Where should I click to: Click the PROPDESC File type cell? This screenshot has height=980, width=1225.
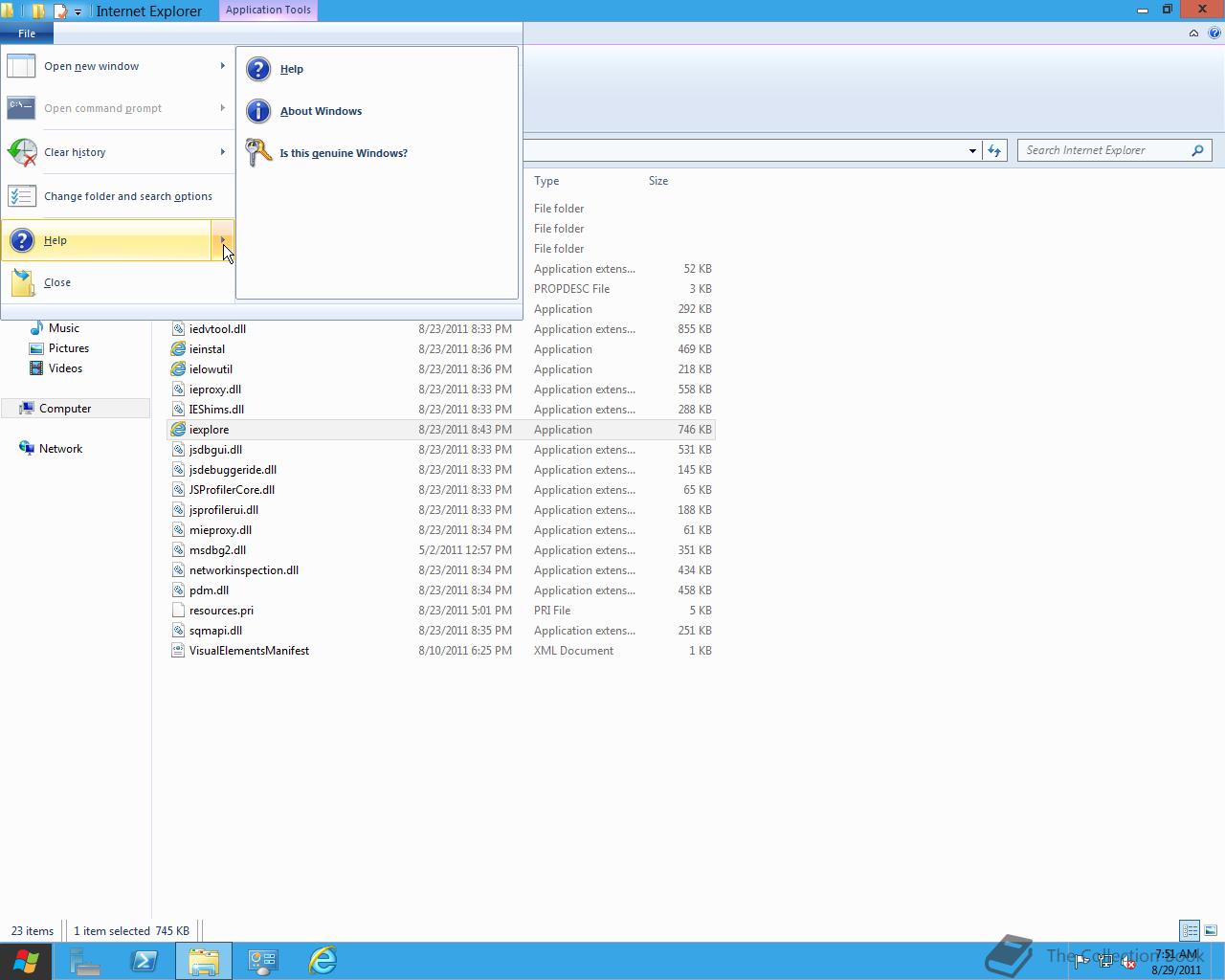[572, 289]
